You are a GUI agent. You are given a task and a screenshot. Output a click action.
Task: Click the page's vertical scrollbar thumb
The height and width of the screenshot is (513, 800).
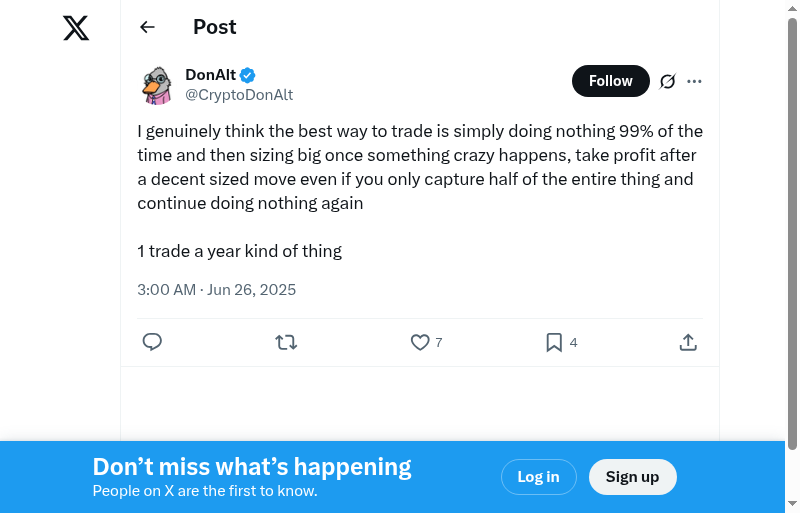[x=792, y=230]
